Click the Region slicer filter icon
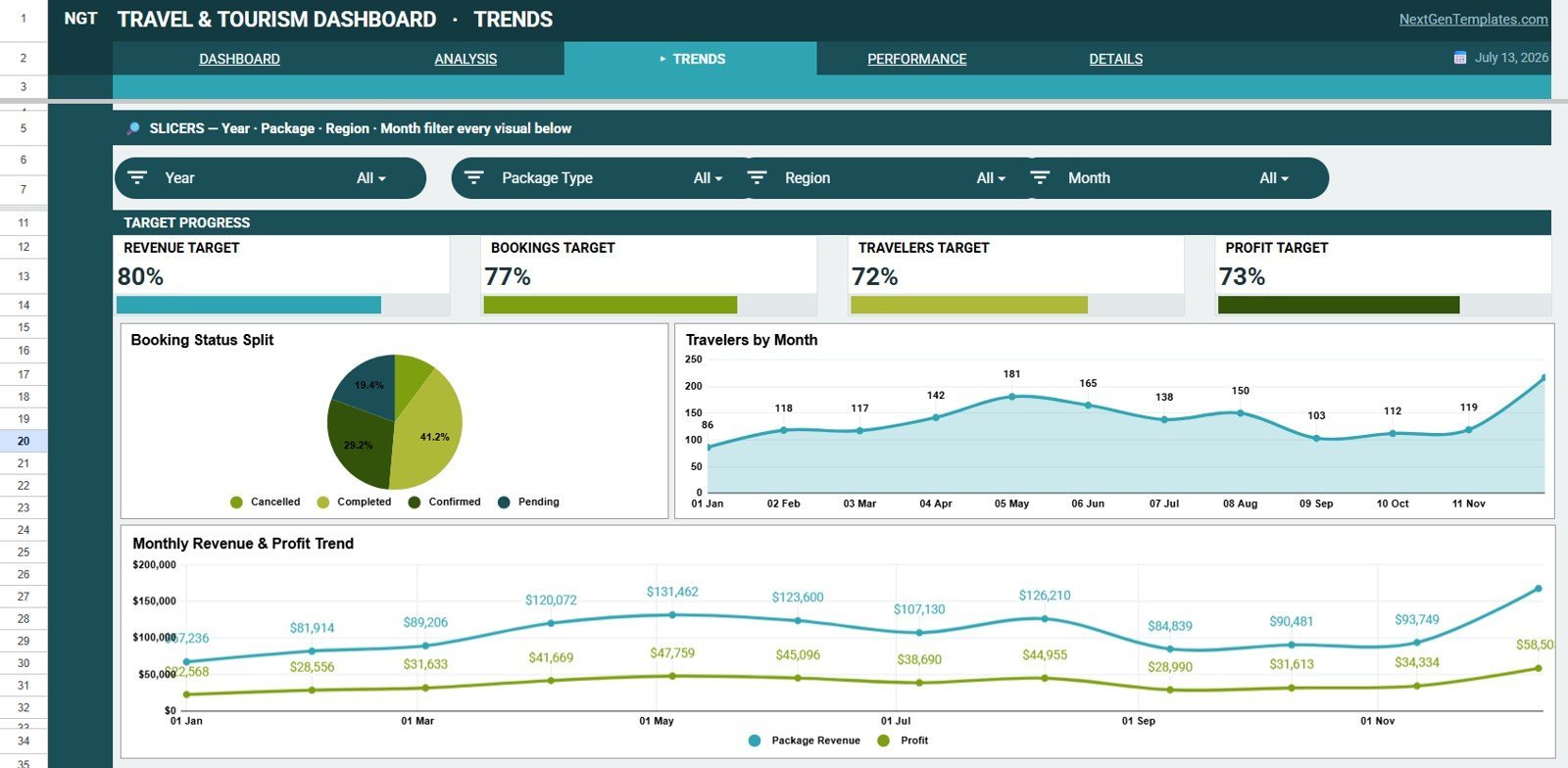Screen dimensions: 1568x768 click(758, 178)
